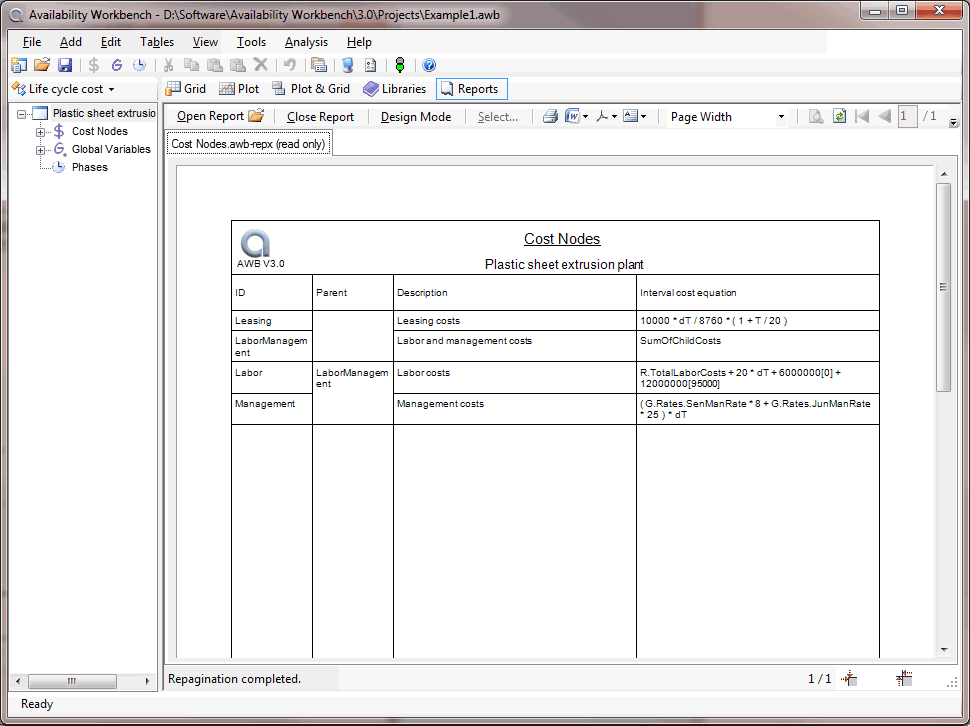Click the Close Report button

pyautogui.click(x=320, y=117)
